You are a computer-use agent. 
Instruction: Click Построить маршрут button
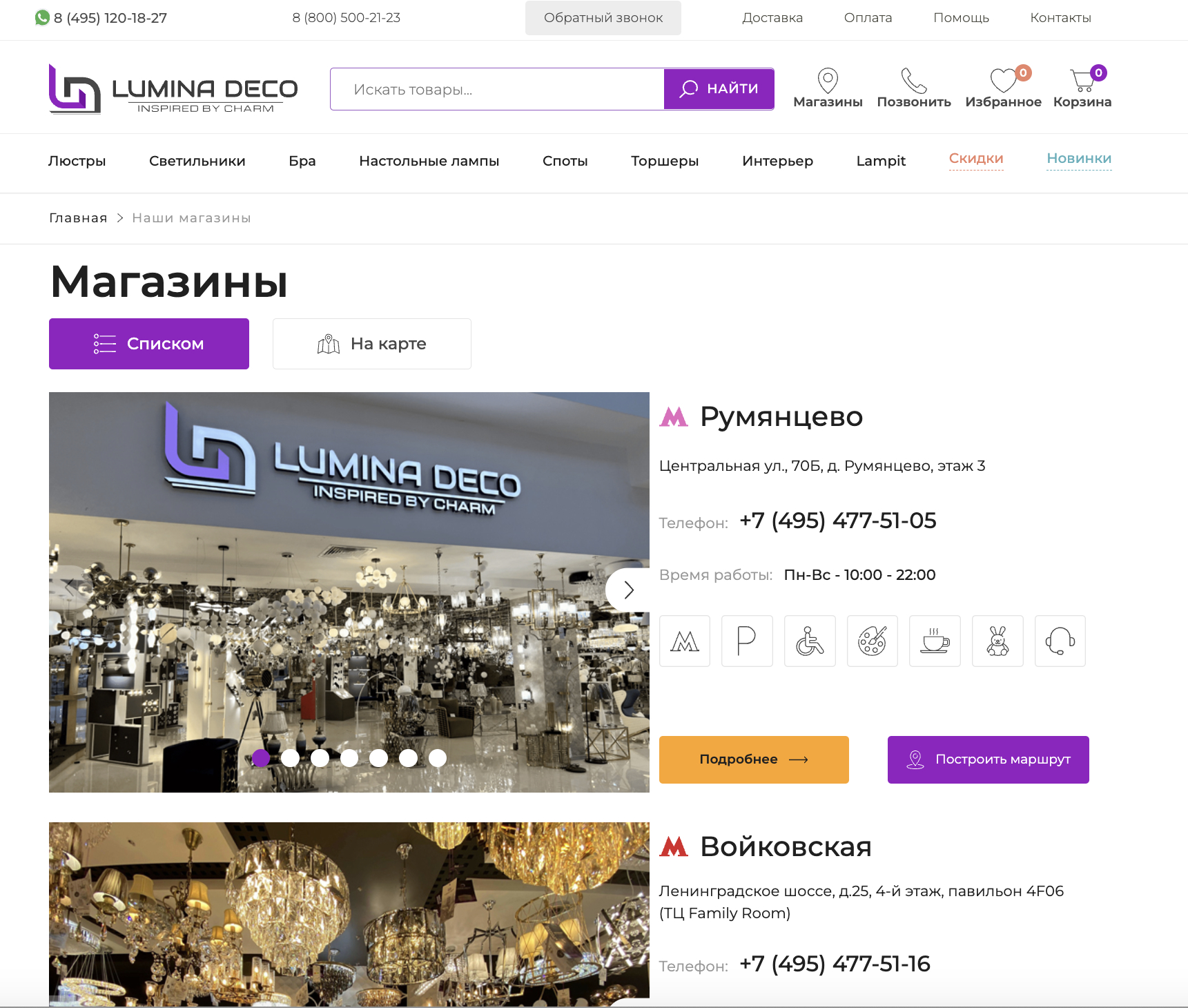989,759
